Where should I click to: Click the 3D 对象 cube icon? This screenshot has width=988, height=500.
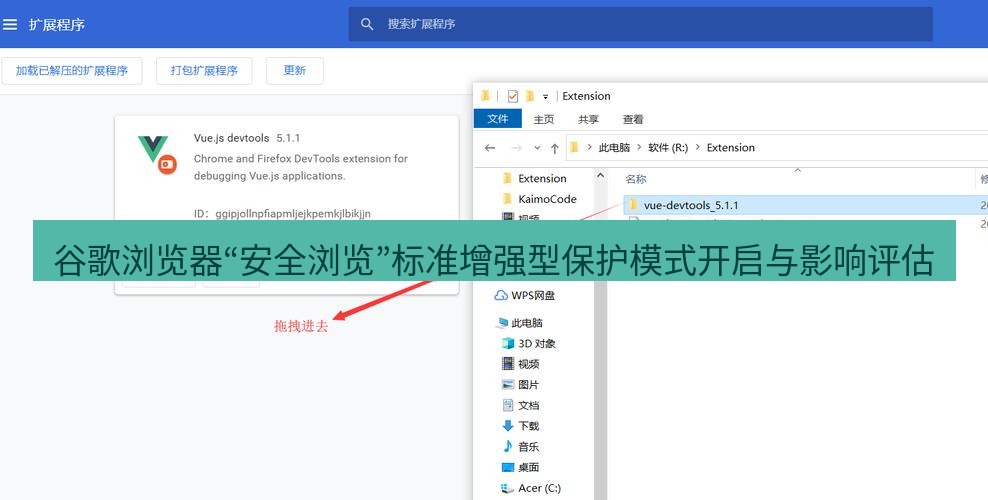tap(508, 343)
